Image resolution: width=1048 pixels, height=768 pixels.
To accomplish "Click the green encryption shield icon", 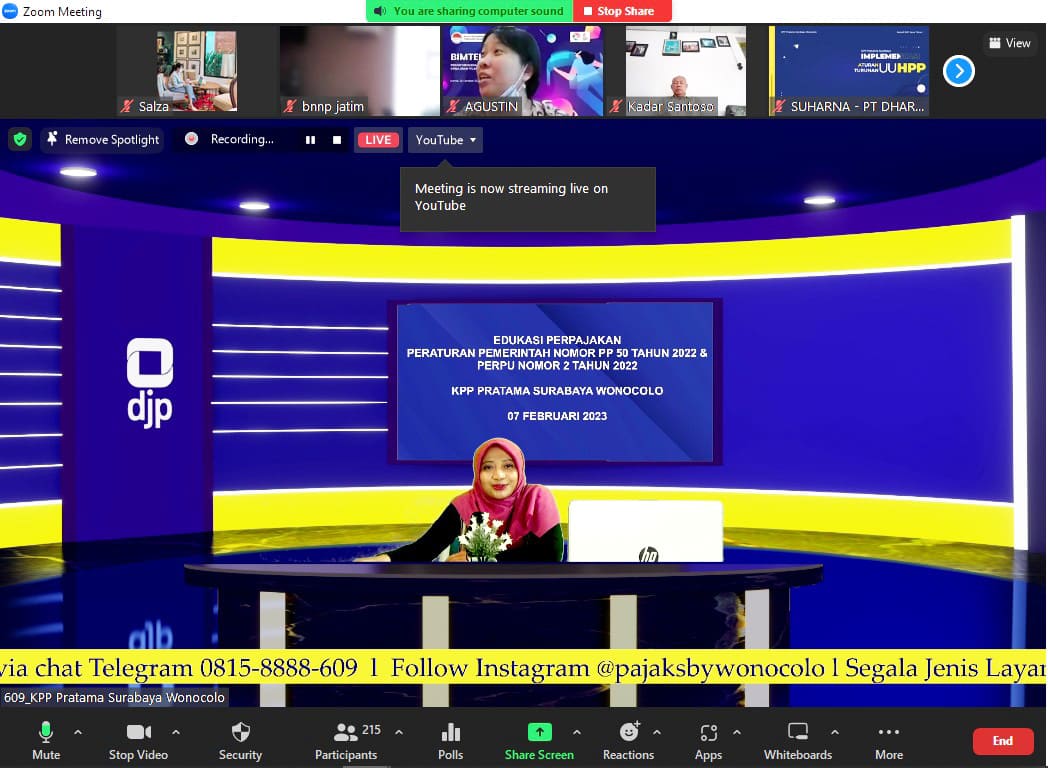I will click(20, 140).
